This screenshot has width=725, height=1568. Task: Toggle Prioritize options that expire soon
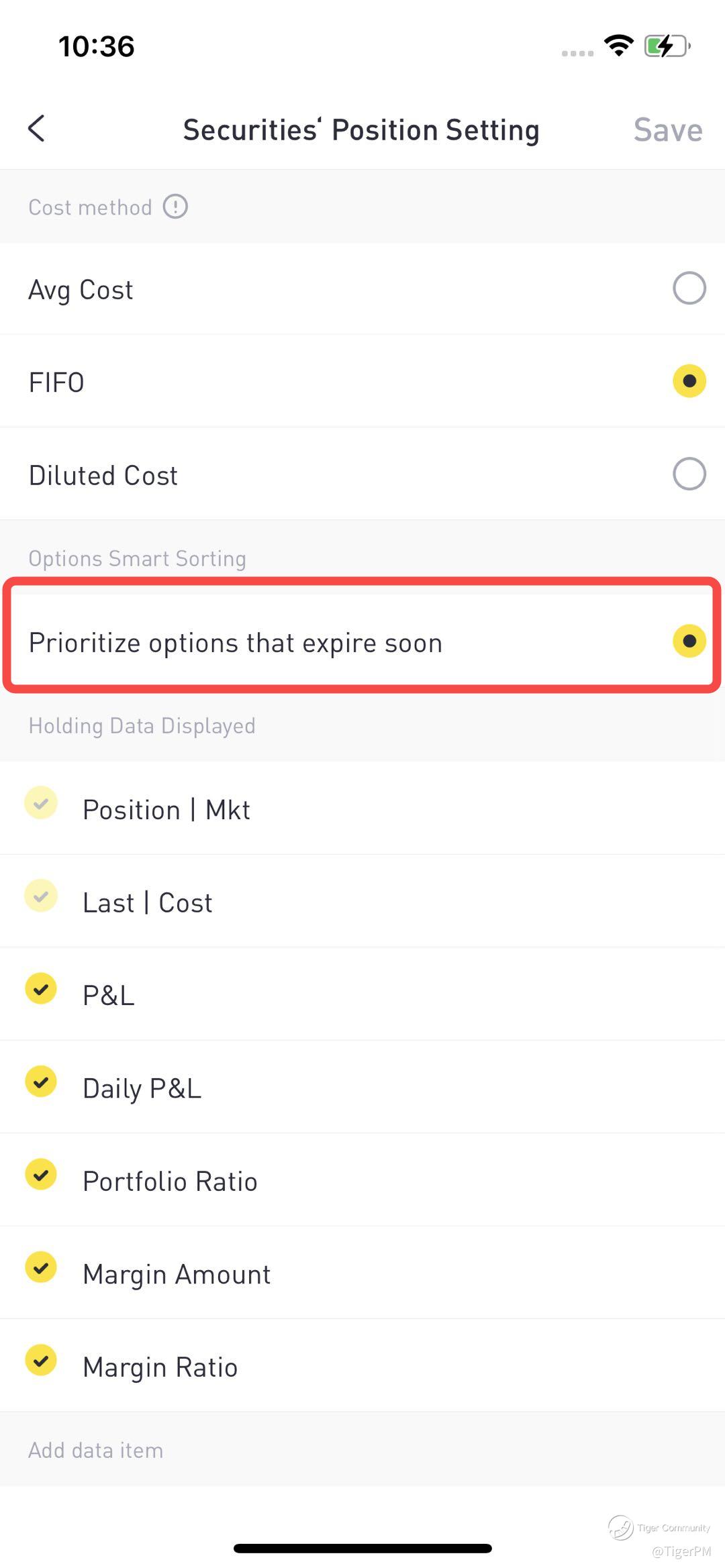coord(689,641)
